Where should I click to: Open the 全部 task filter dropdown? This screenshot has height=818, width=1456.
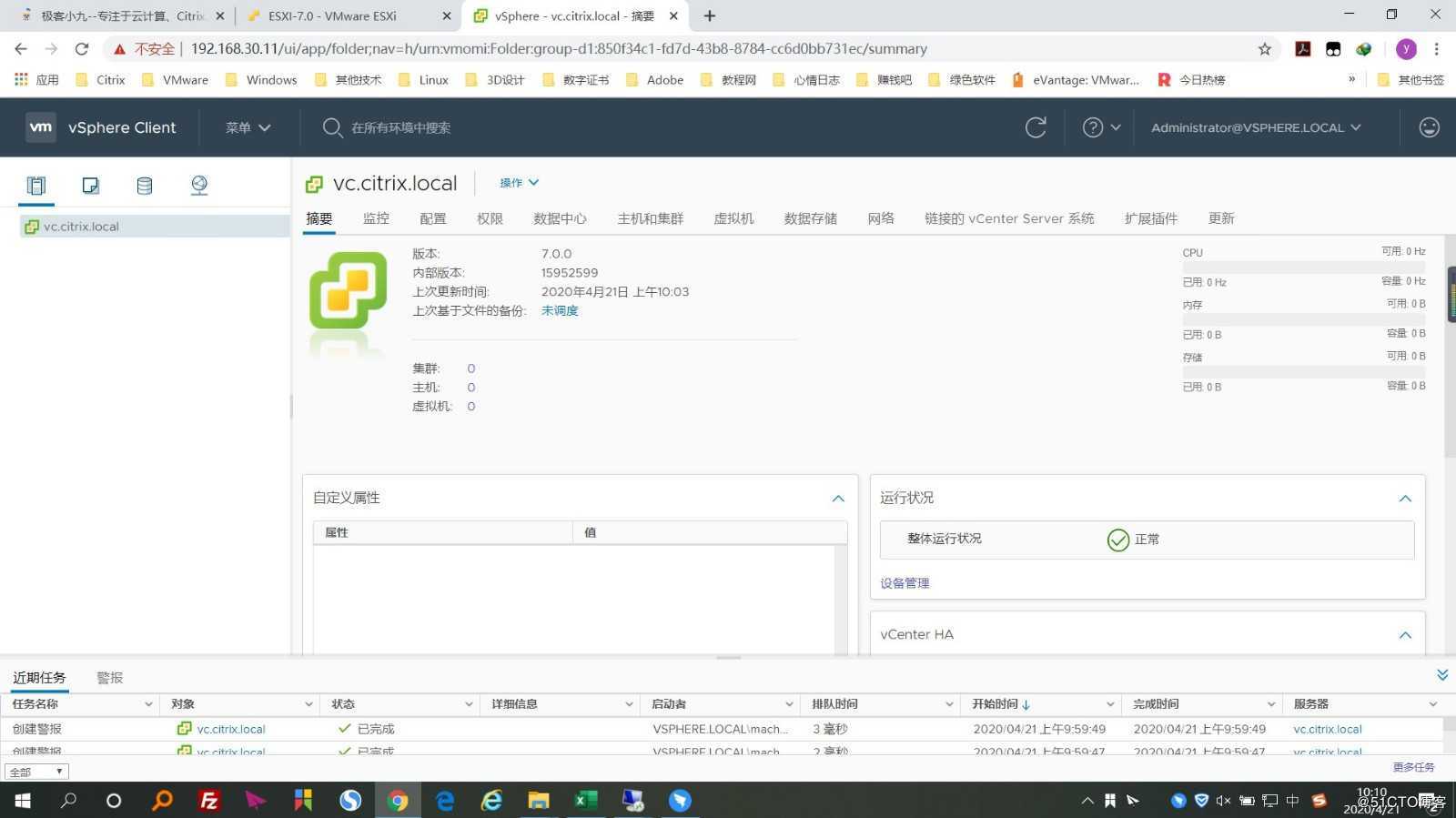(x=36, y=772)
